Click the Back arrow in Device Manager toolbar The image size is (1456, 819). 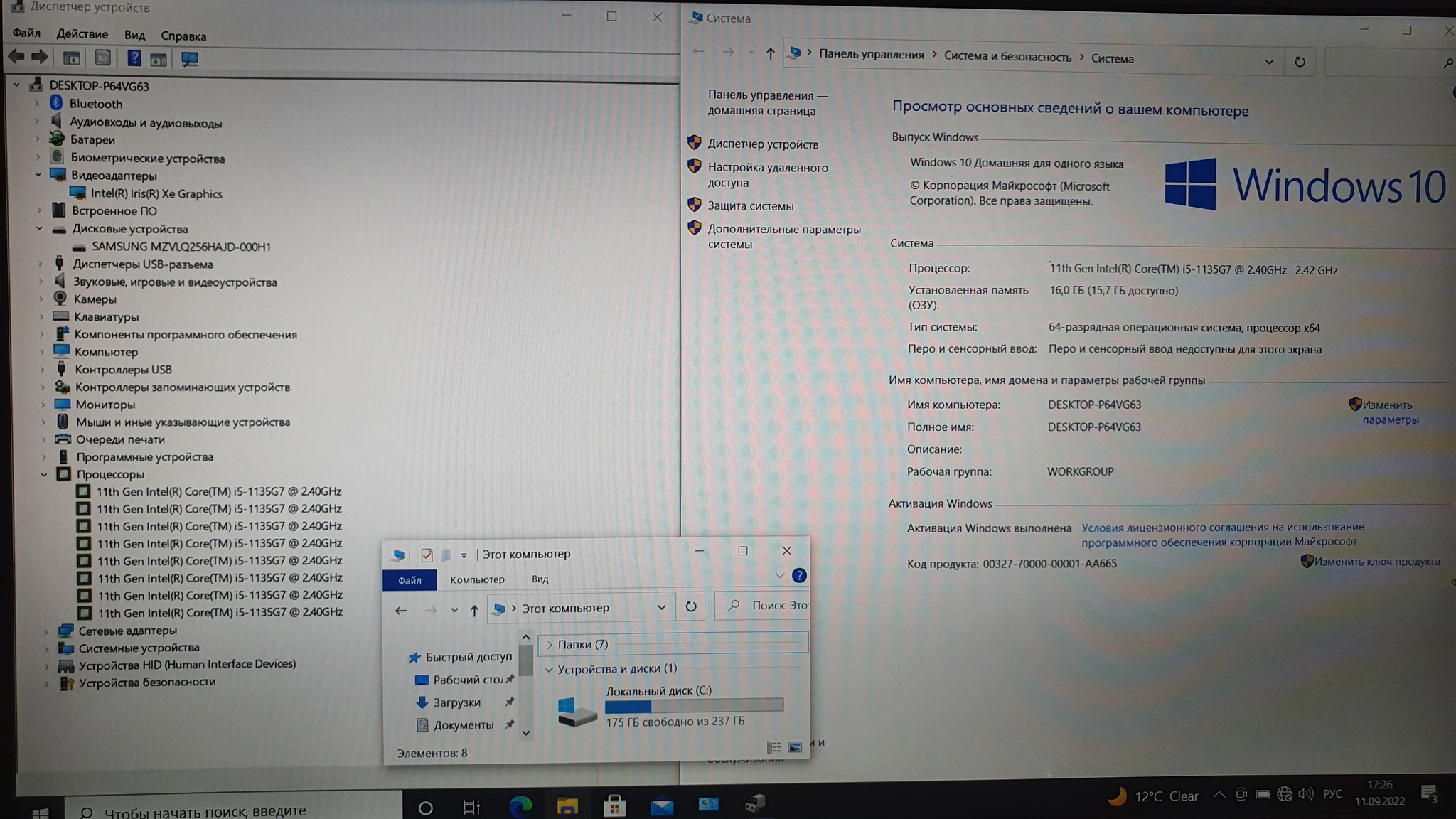pos(16,57)
